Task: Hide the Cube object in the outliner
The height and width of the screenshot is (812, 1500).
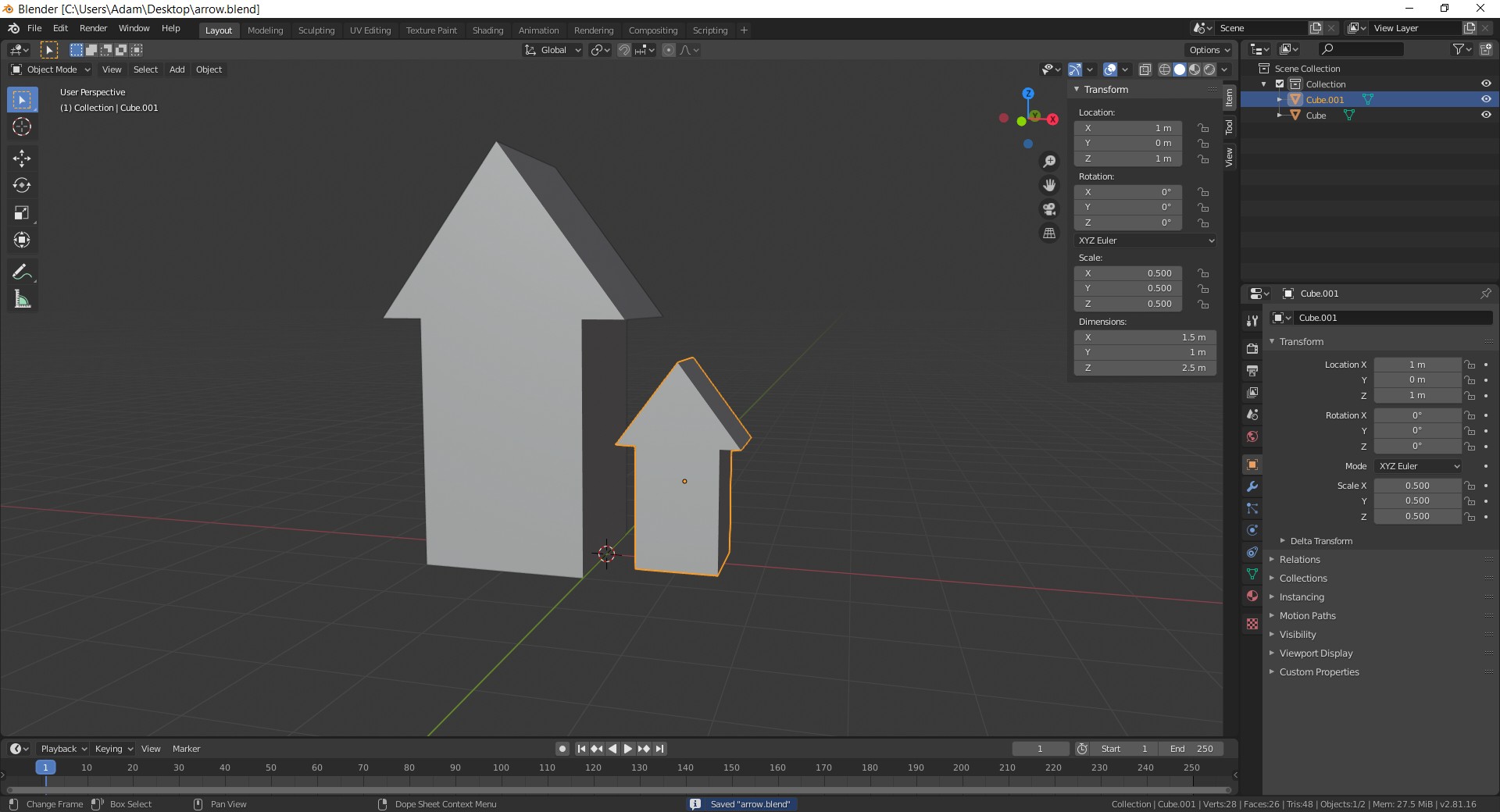Action: click(x=1487, y=115)
